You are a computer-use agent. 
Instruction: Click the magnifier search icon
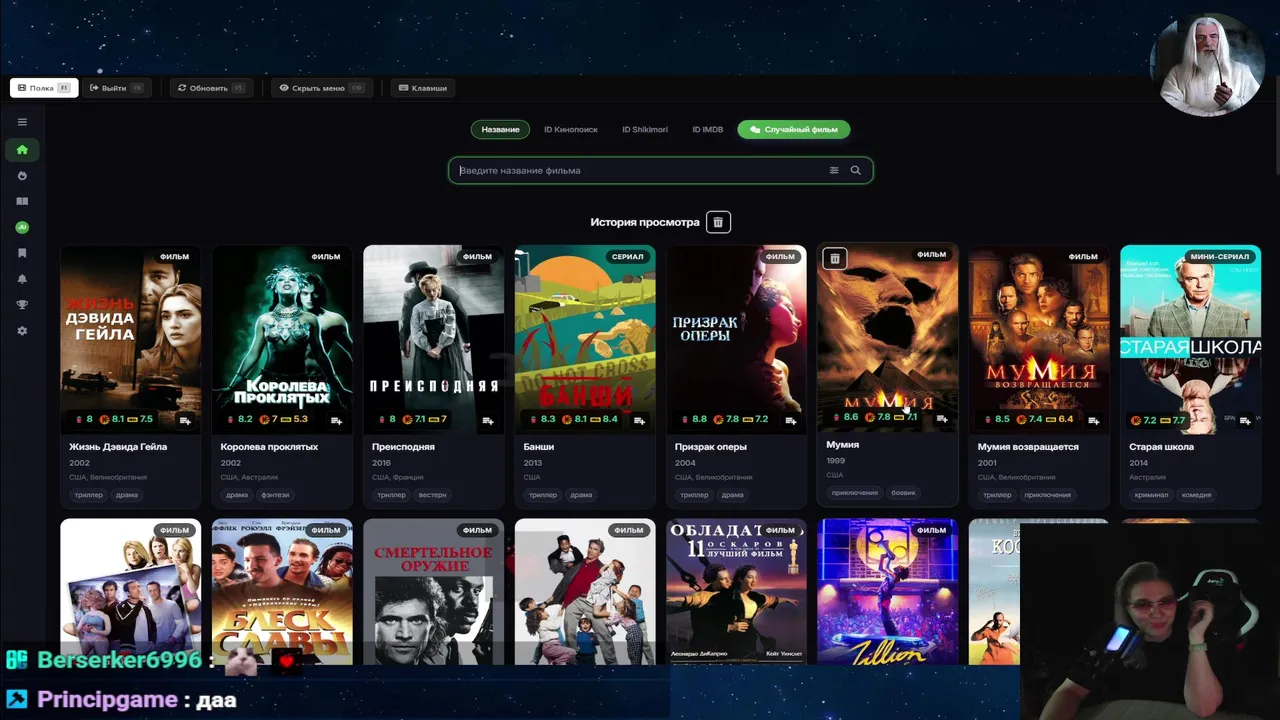coord(855,170)
